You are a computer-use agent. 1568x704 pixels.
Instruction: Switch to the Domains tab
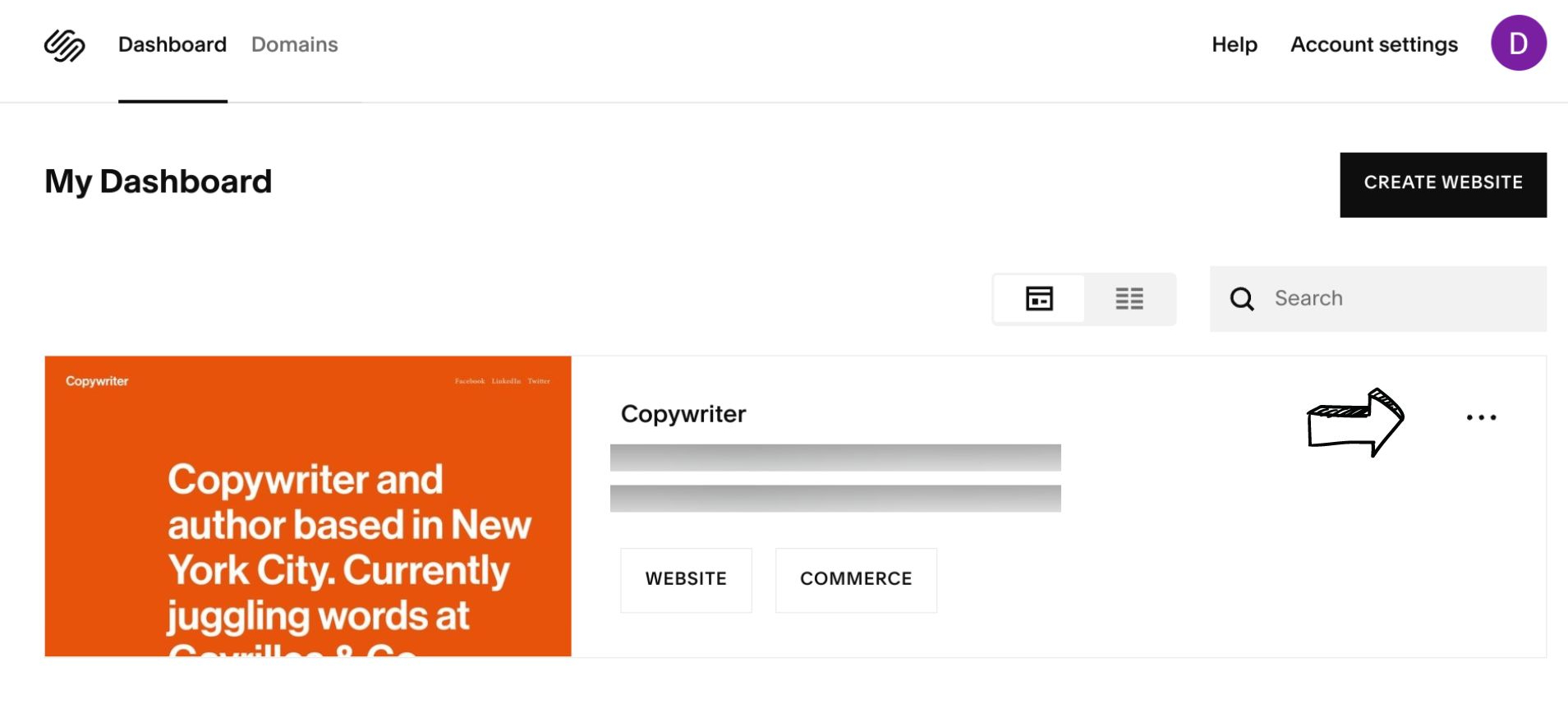coord(294,45)
